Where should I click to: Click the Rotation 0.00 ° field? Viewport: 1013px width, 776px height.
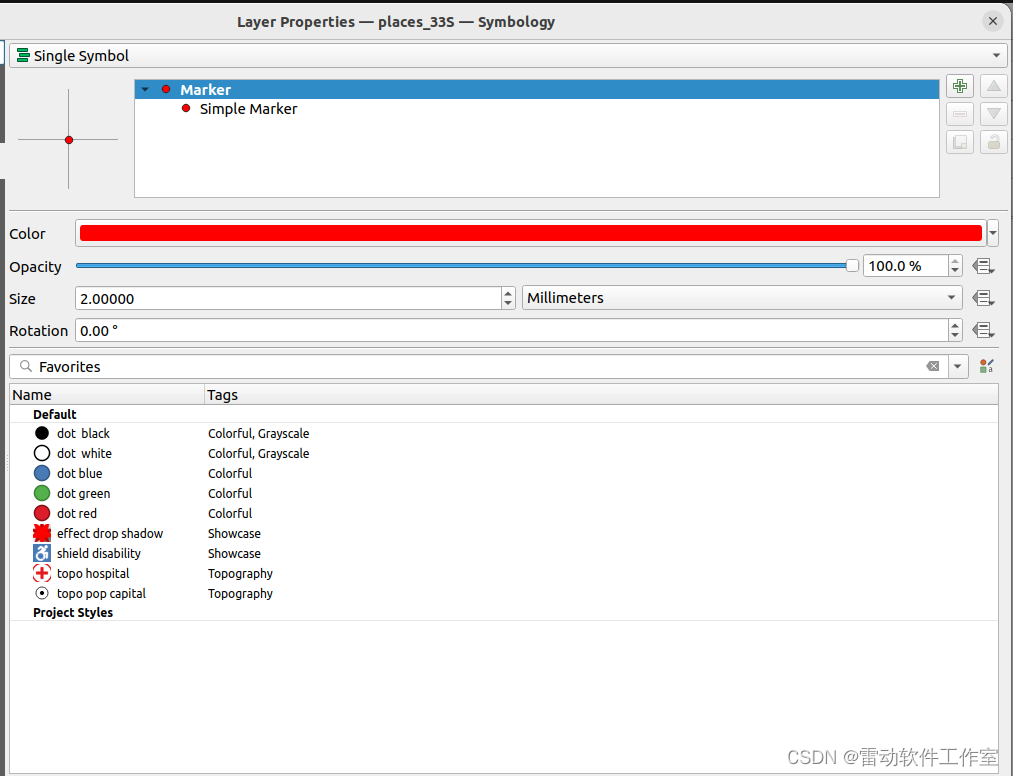coord(512,331)
